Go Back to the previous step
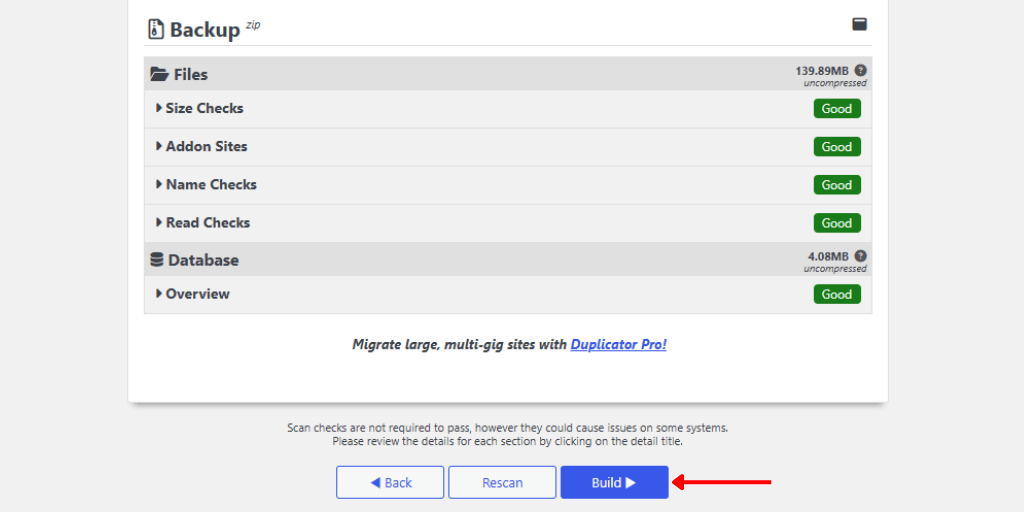This screenshot has width=1024, height=512. [x=390, y=483]
